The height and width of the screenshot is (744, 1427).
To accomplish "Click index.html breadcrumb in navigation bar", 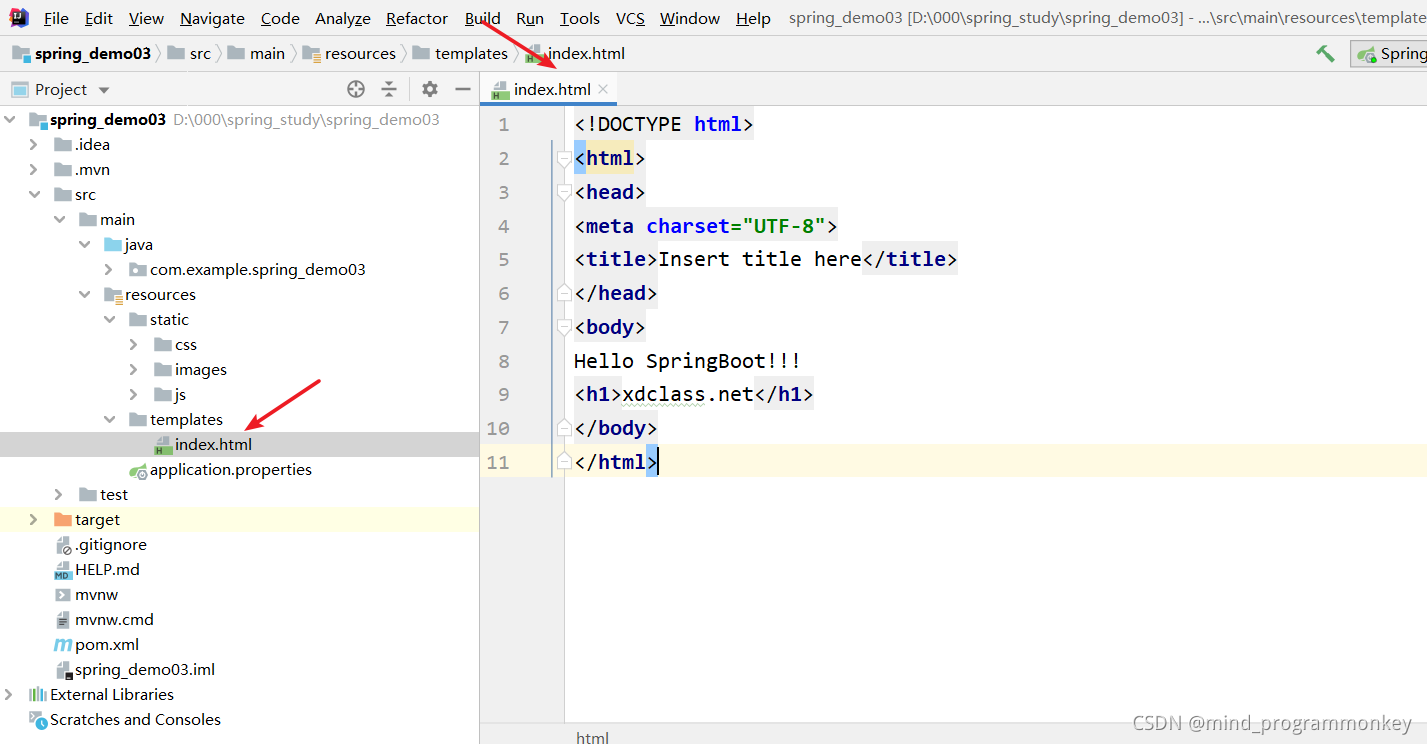I will 575,54.
